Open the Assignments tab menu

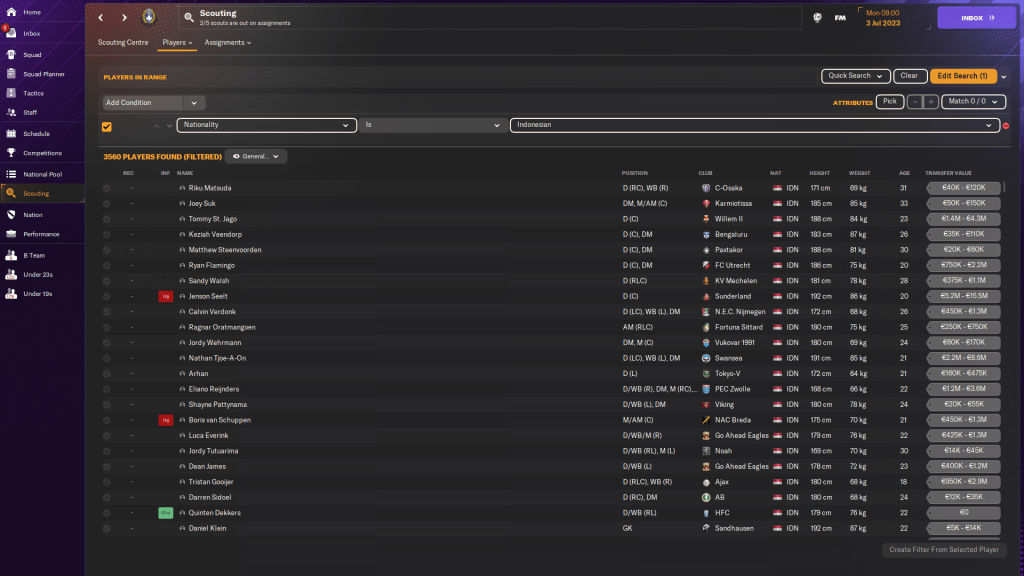[227, 43]
